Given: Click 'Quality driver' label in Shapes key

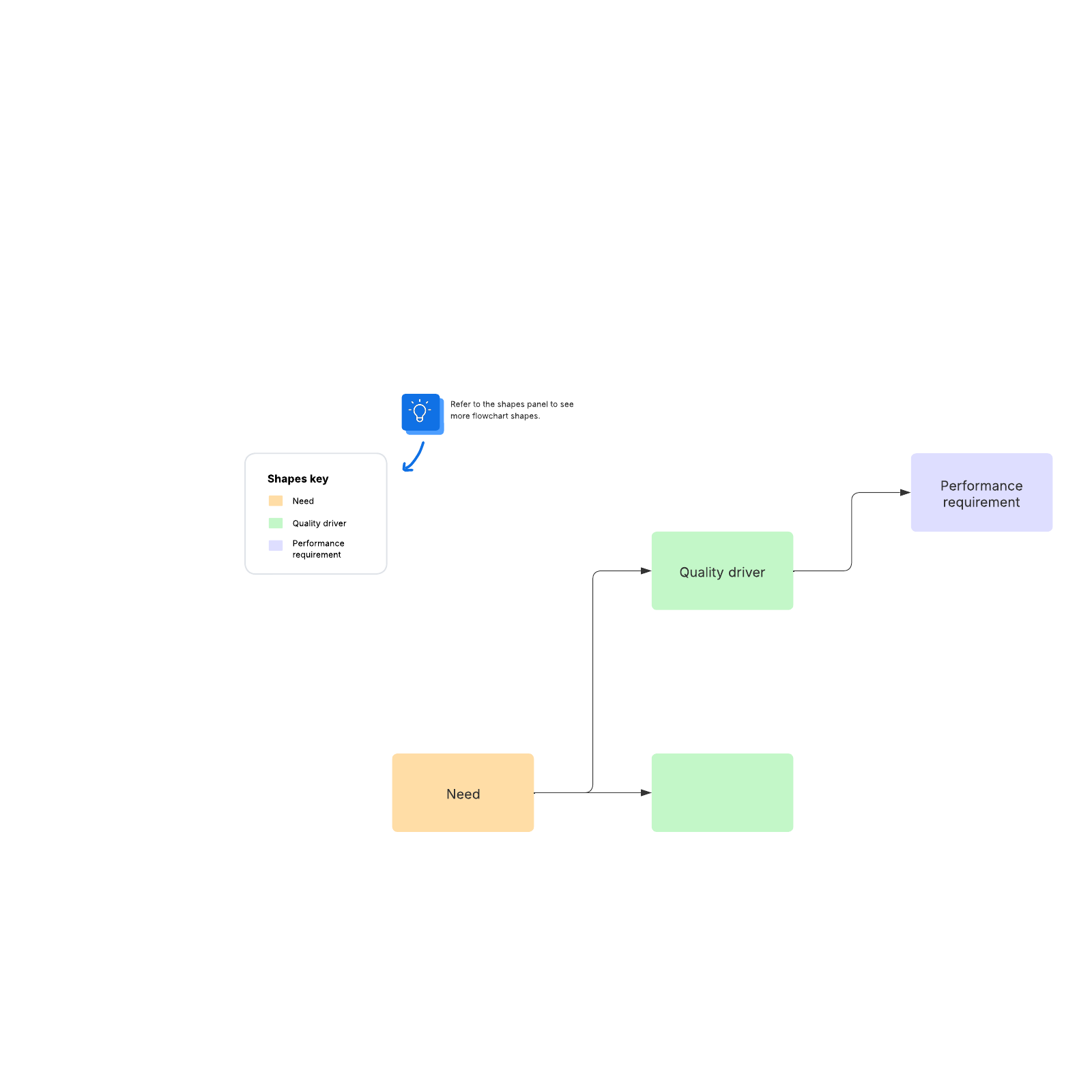Looking at the screenshot, I should pos(319,523).
